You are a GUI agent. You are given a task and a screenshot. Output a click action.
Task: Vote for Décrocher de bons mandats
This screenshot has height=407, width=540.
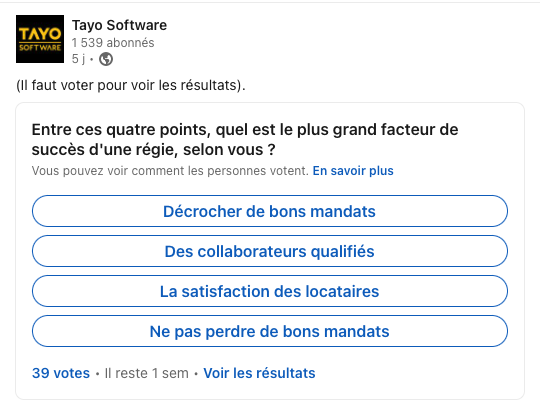(x=270, y=211)
